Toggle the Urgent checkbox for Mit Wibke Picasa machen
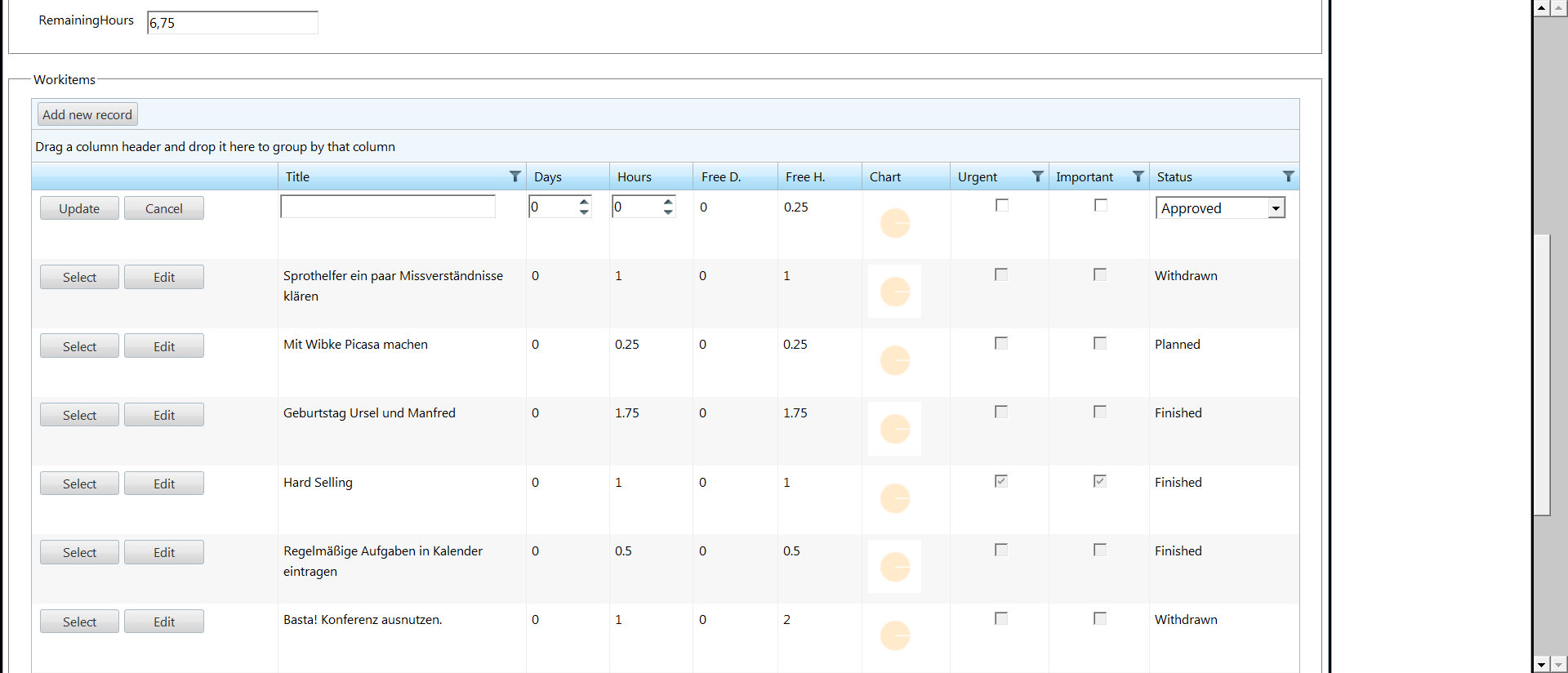The width and height of the screenshot is (1568, 673). (x=1001, y=343)
